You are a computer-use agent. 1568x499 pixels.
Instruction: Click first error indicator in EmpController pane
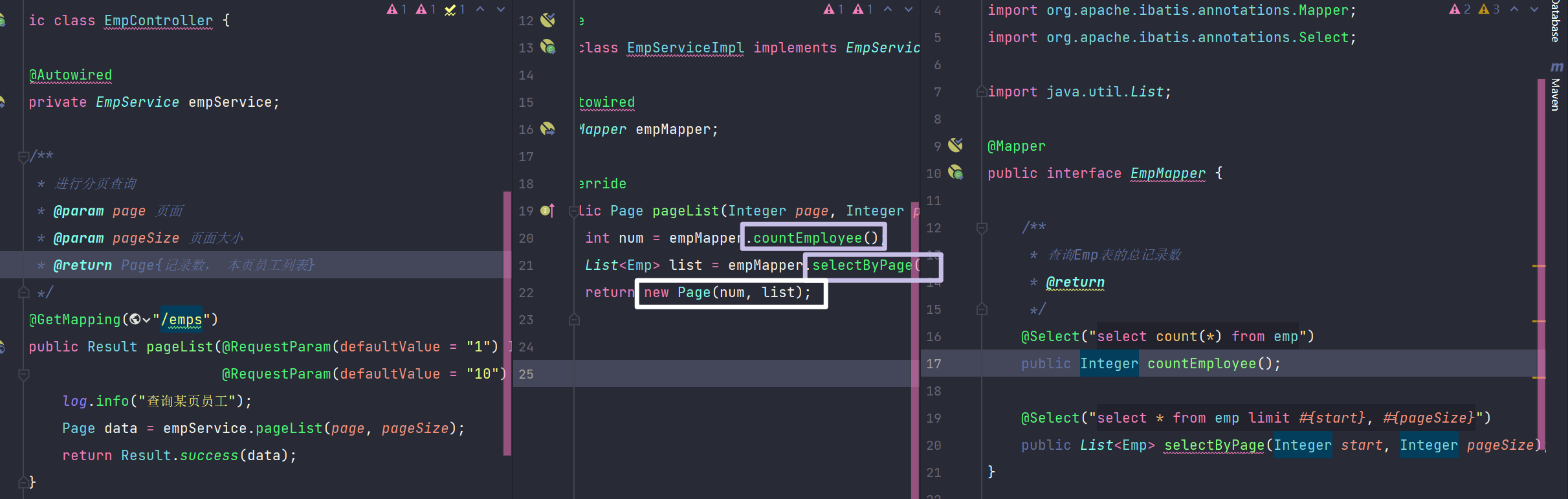(x=396, y=9)
